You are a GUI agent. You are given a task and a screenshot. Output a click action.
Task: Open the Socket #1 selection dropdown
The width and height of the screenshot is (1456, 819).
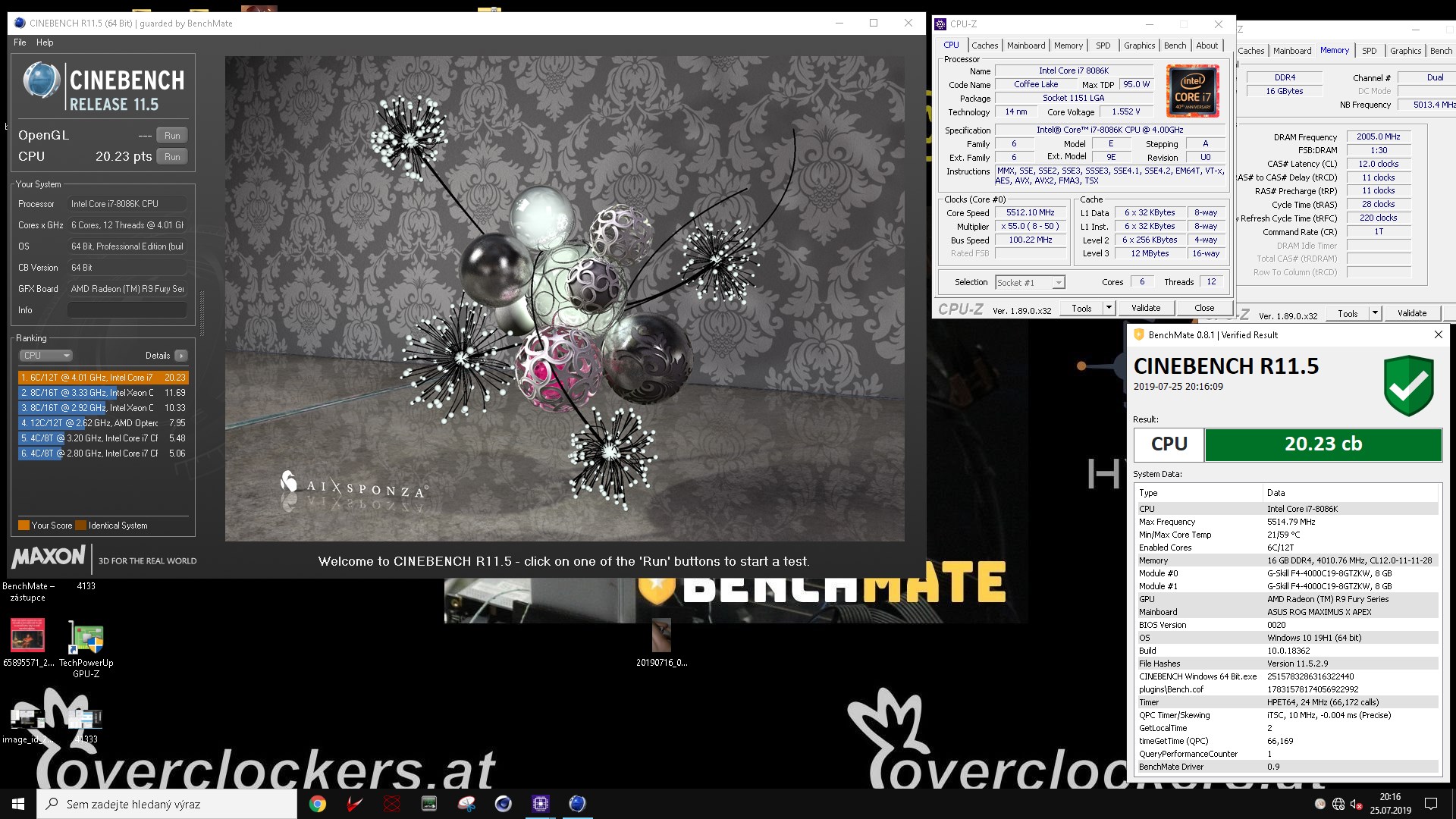tap(1030, 282)
